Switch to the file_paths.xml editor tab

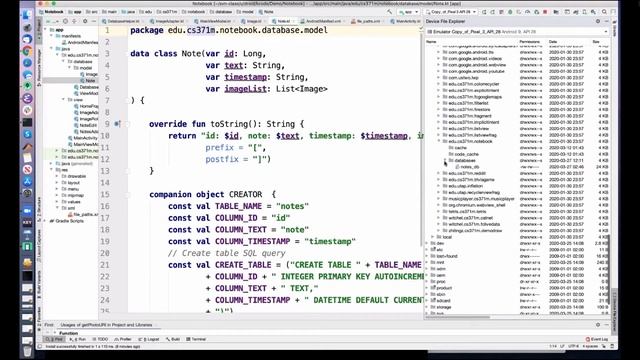pos(367,21)
